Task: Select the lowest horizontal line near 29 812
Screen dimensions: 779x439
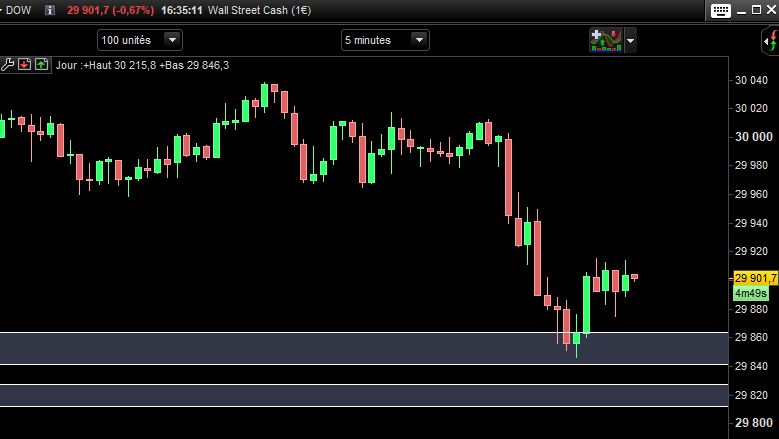Action: click(364, 406)
